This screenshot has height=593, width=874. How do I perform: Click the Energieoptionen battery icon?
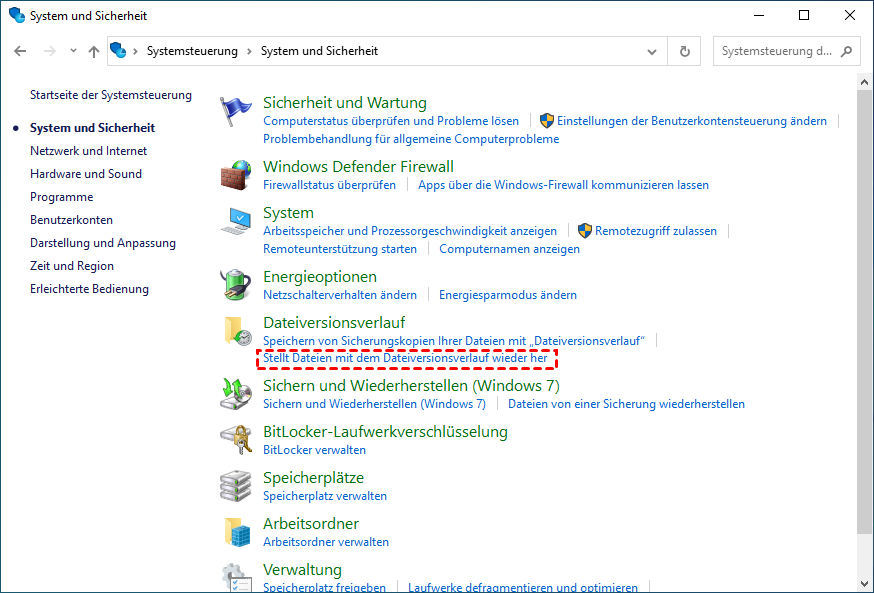(236, 285)
